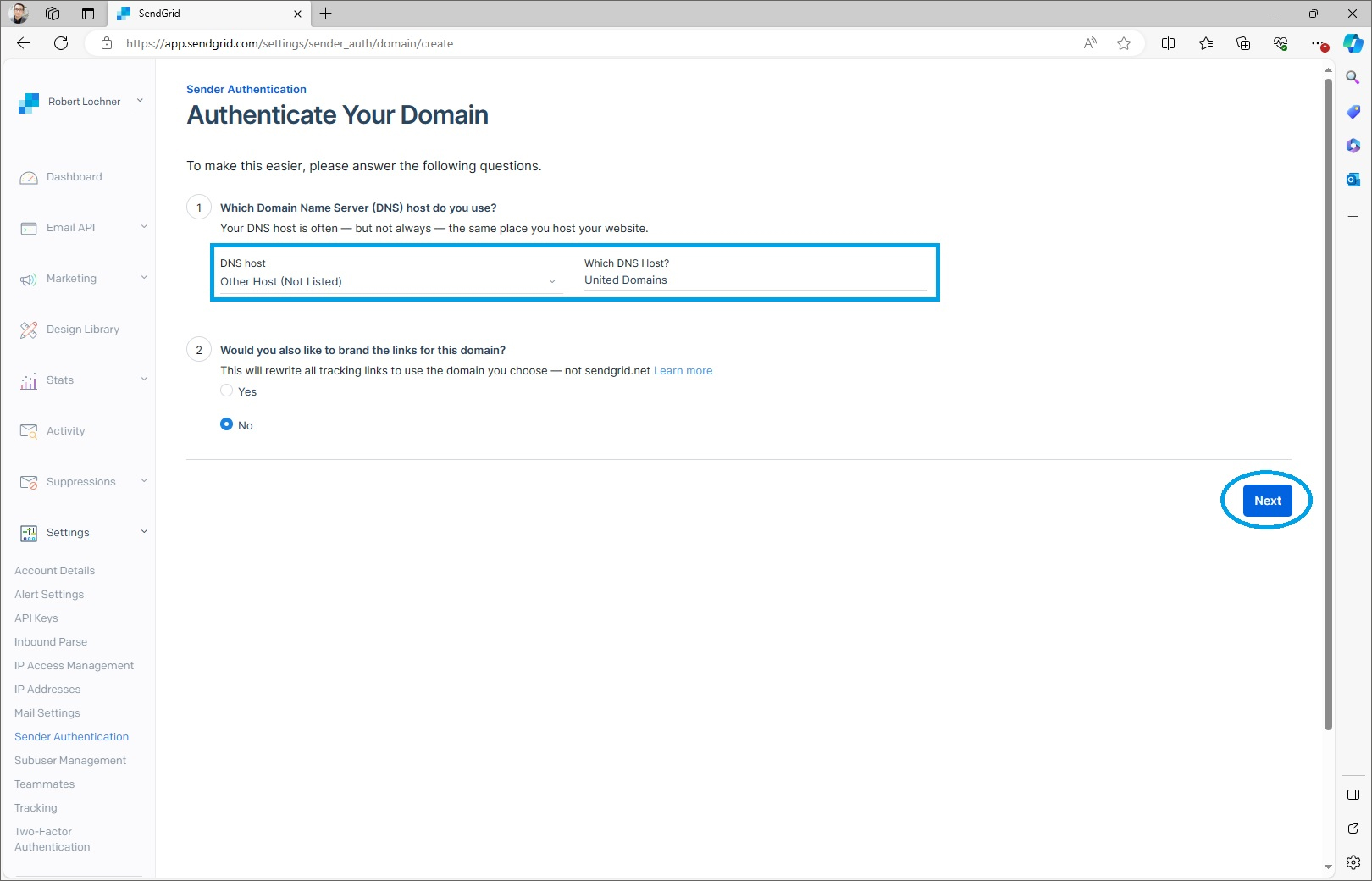Expand Stats menu chevron
The image size is (1372, 881).
(144, 380)
